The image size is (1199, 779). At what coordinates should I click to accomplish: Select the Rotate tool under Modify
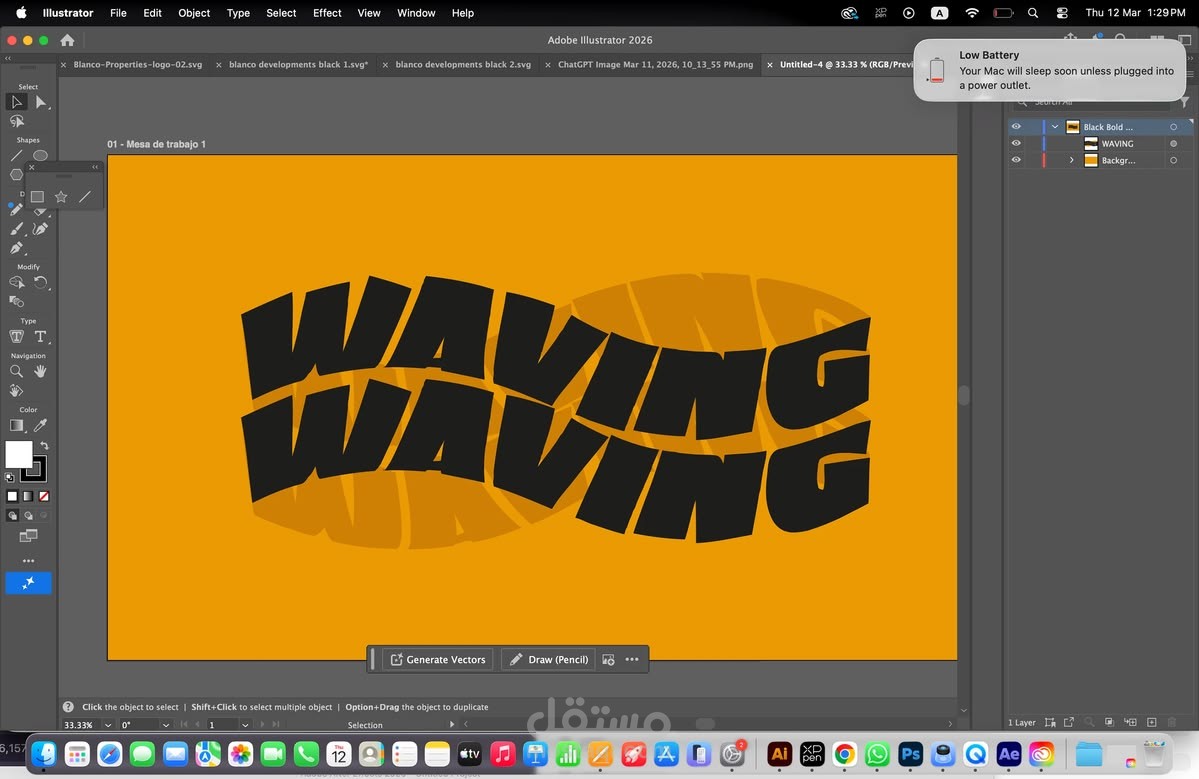pos(41,282)
